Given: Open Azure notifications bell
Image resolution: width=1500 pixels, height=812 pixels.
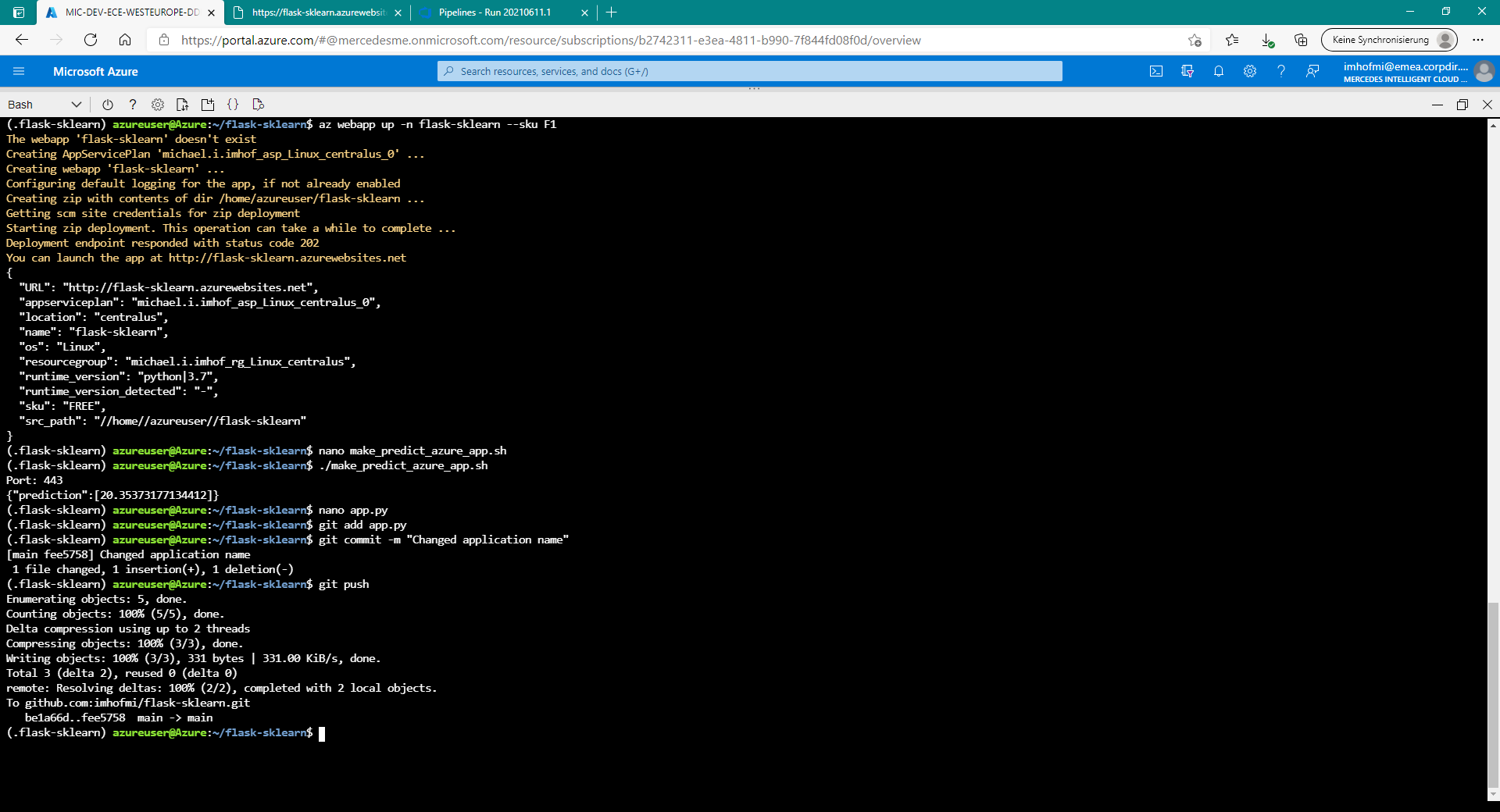Looking at the screenshot, I should 1219,71.
